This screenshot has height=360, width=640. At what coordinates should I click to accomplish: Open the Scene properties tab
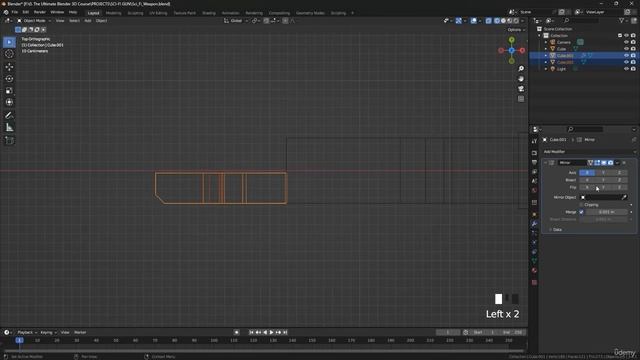click(534, 181)
